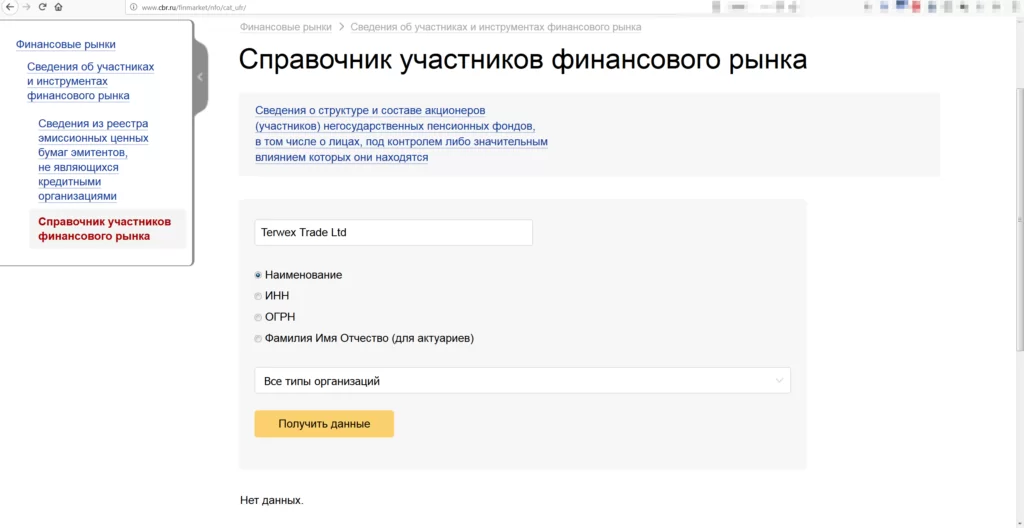This screenshot has width=1024, height=528.
Task: Go back using the browser back arrow
Action: click(x=10, y=7)
